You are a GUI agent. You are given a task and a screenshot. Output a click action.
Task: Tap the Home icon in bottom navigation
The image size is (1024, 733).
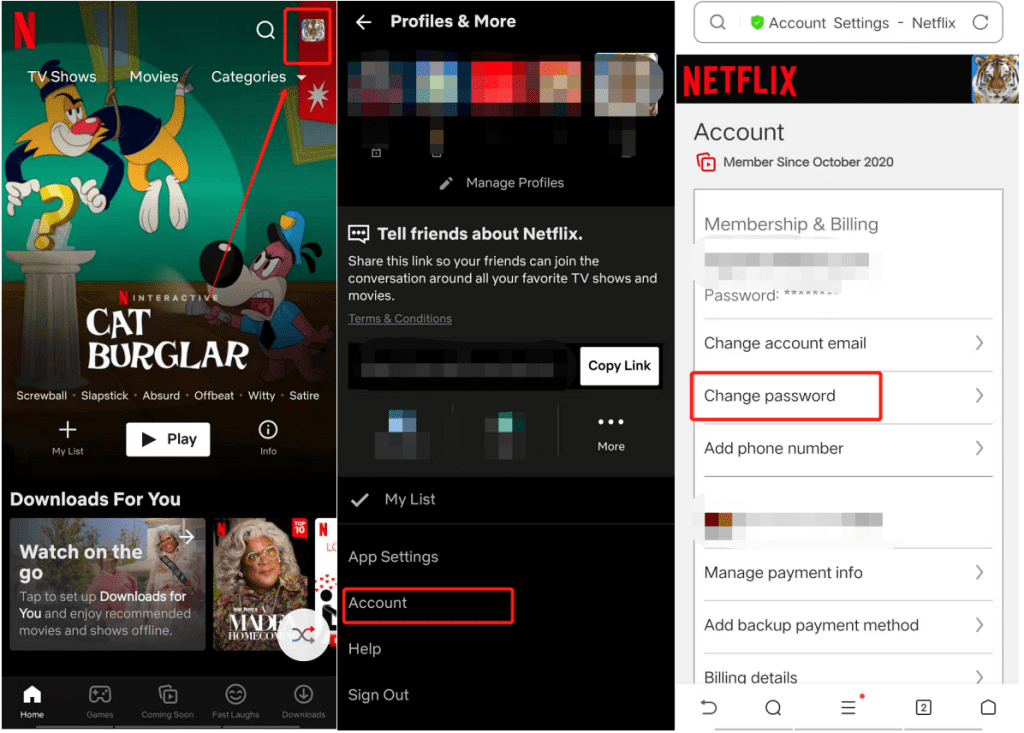(x=31, y=694)
